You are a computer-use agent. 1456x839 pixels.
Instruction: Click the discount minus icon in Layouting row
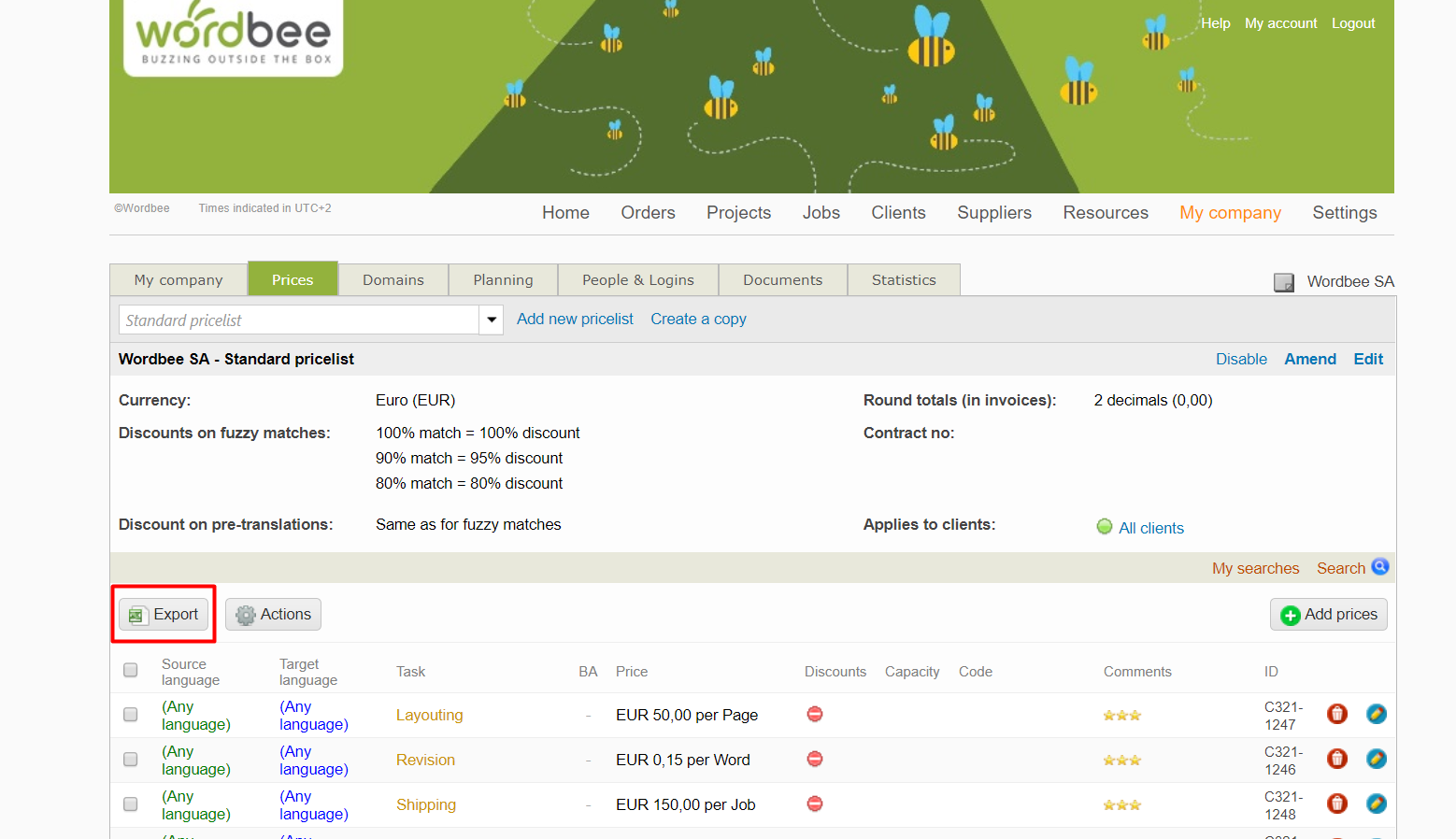(815, 715)
